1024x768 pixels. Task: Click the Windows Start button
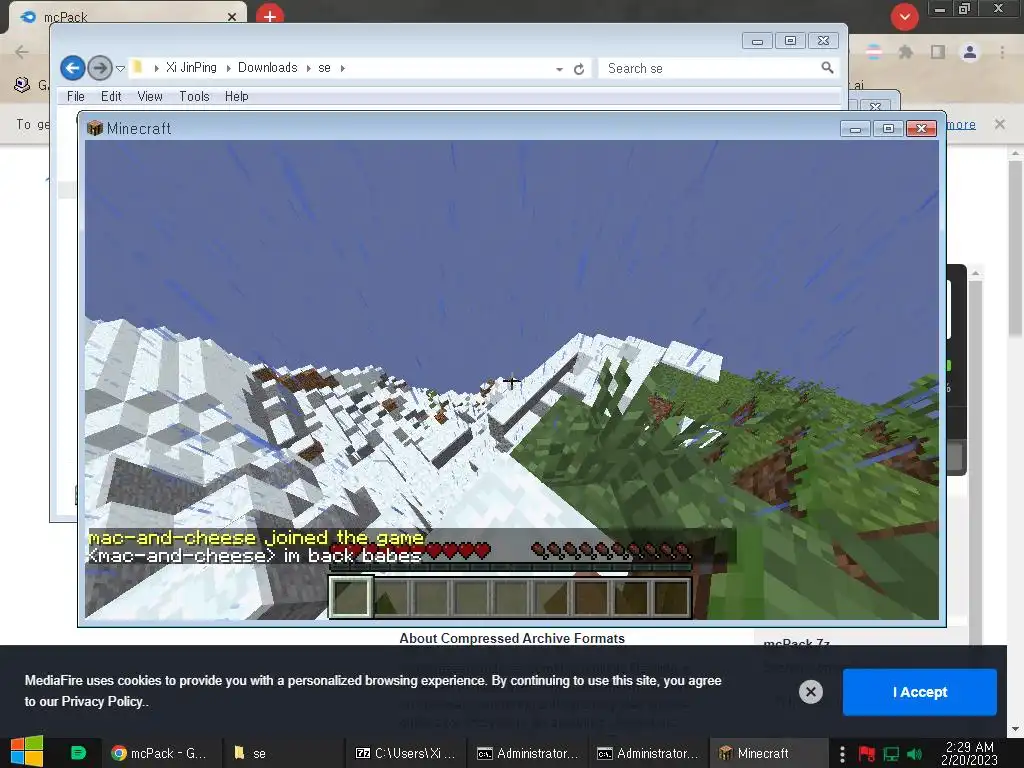click(27, 752)
